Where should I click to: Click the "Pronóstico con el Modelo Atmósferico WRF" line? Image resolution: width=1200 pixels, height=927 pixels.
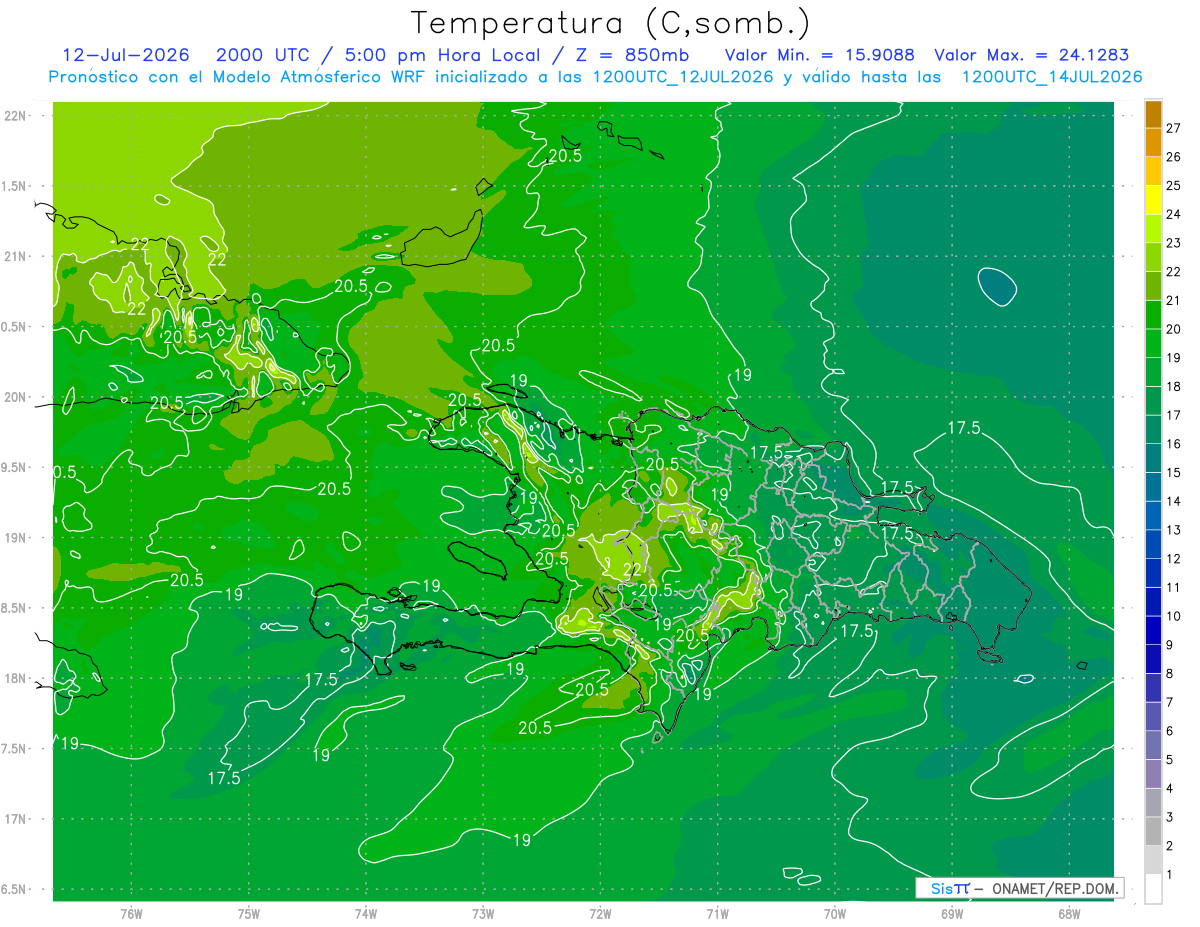pyautogui.click(x=595, y=77)
